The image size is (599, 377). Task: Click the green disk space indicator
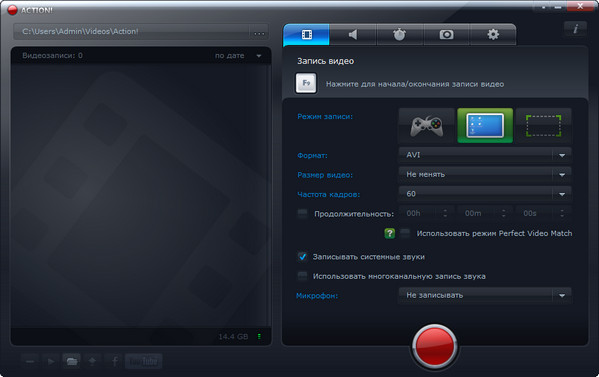click(259, 337)
